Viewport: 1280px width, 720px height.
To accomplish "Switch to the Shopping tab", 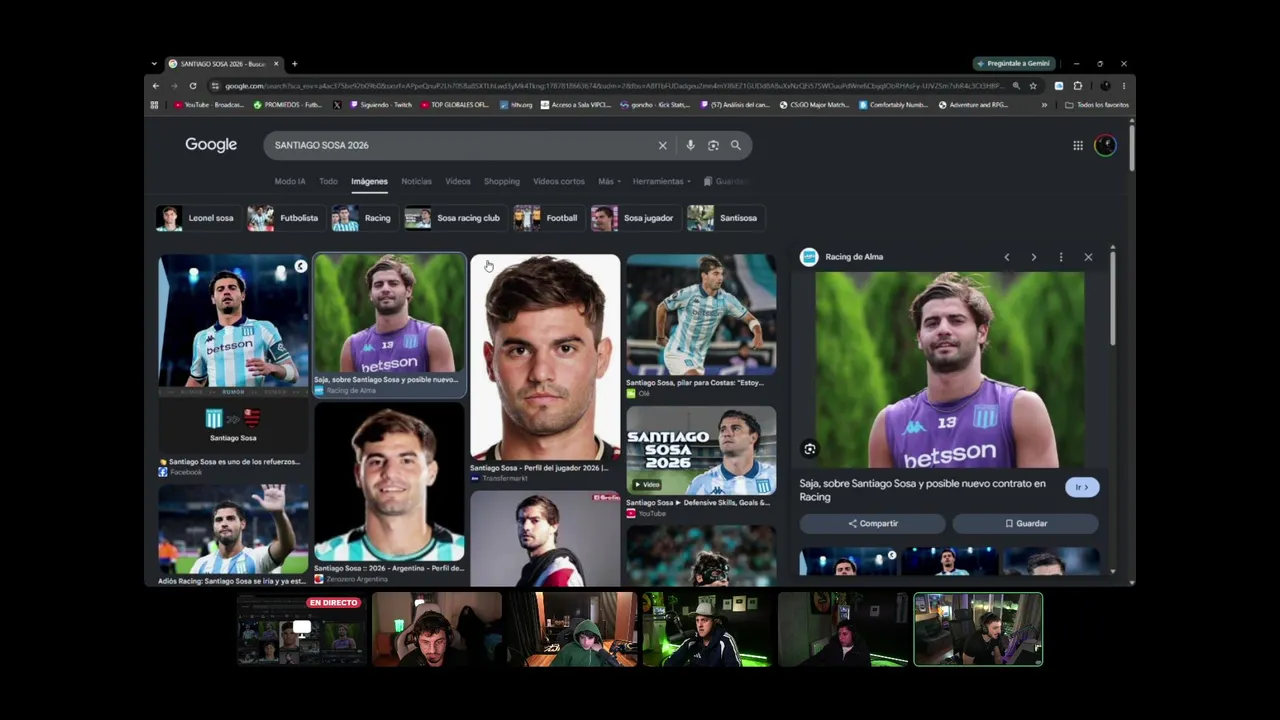I will pyautogui.click(x=502, y=181).
